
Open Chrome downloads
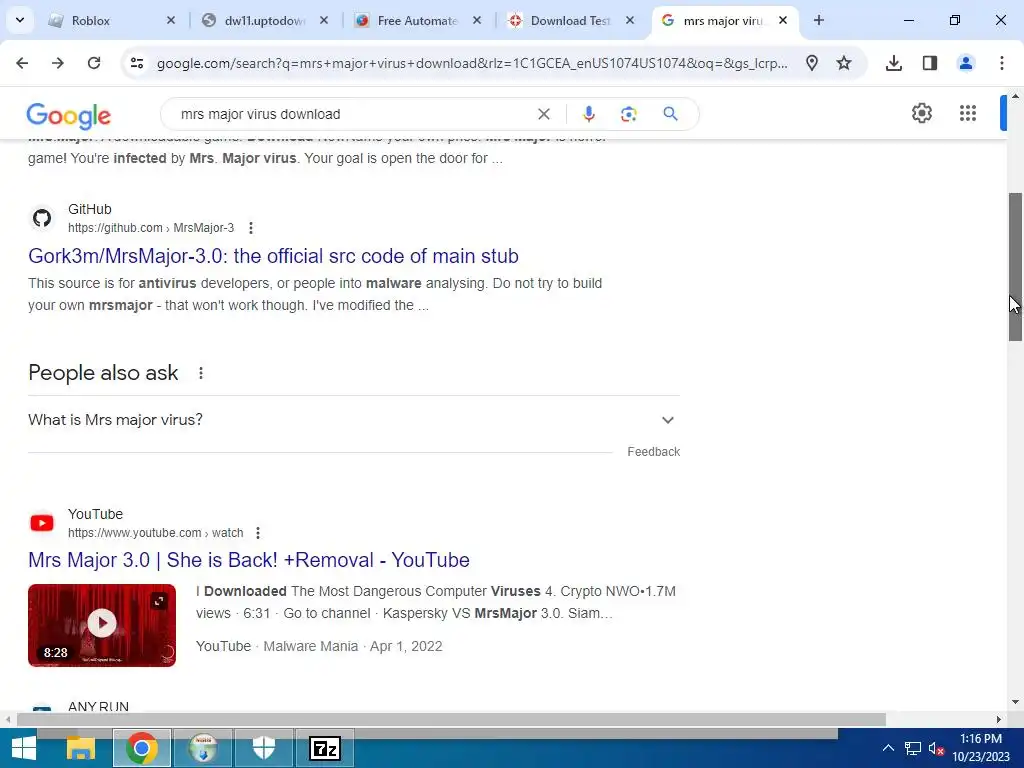[894, 63]
